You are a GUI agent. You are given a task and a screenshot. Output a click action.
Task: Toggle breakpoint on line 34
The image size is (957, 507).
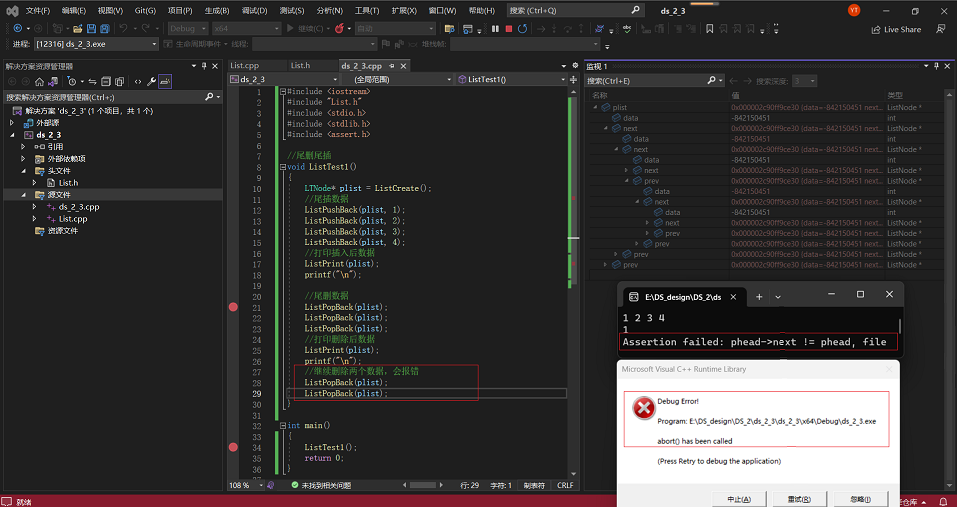coord(233,447)
